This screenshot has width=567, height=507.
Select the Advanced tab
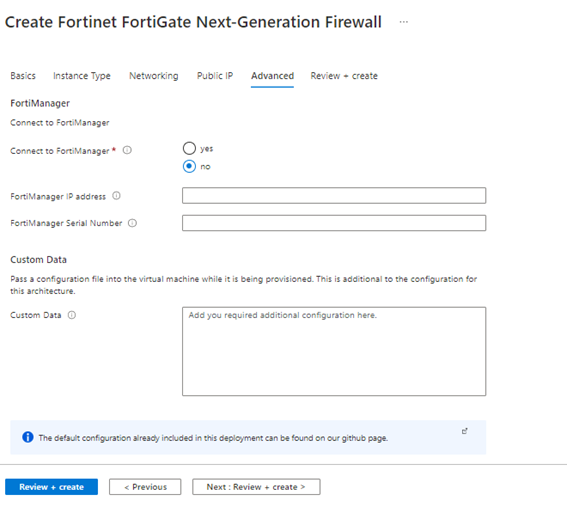click(x=272, y=76)
